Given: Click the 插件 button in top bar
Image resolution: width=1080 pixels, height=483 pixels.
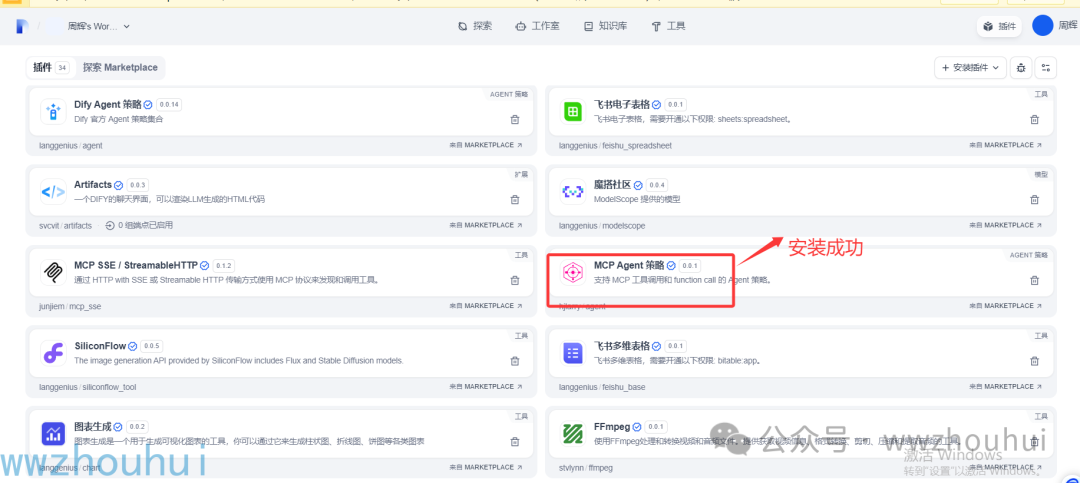Looking at the screenshot, I should tap(999, 26).
